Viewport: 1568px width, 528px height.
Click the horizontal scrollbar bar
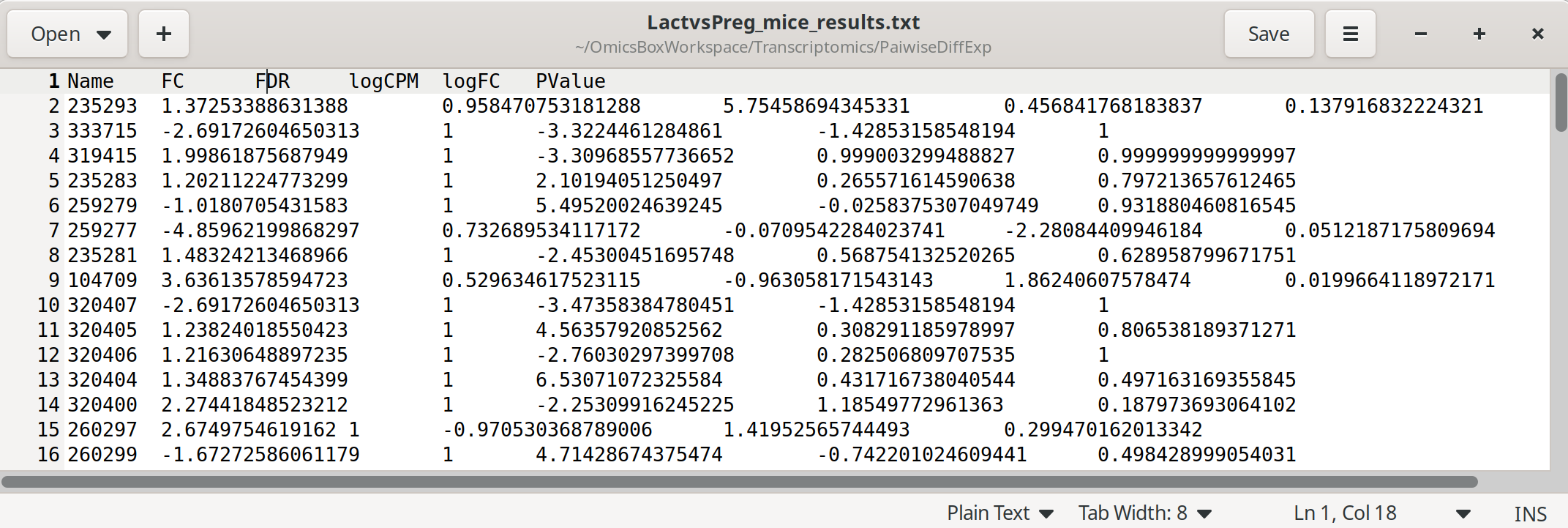[x=739, y=482]
